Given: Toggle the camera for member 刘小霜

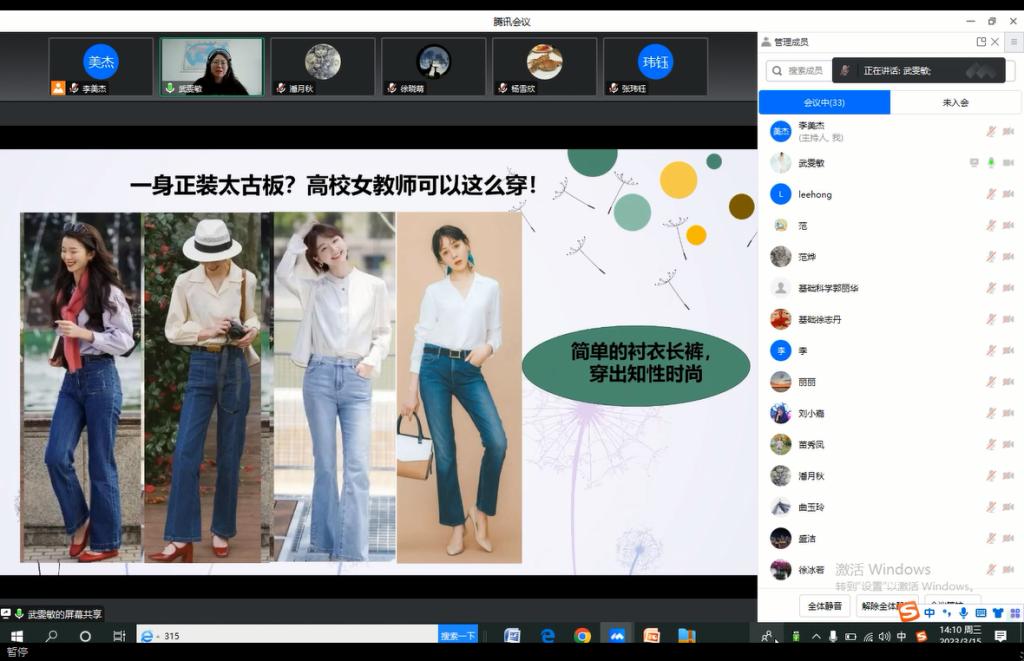Looking at the screenshot, I should coord(1008,413).
